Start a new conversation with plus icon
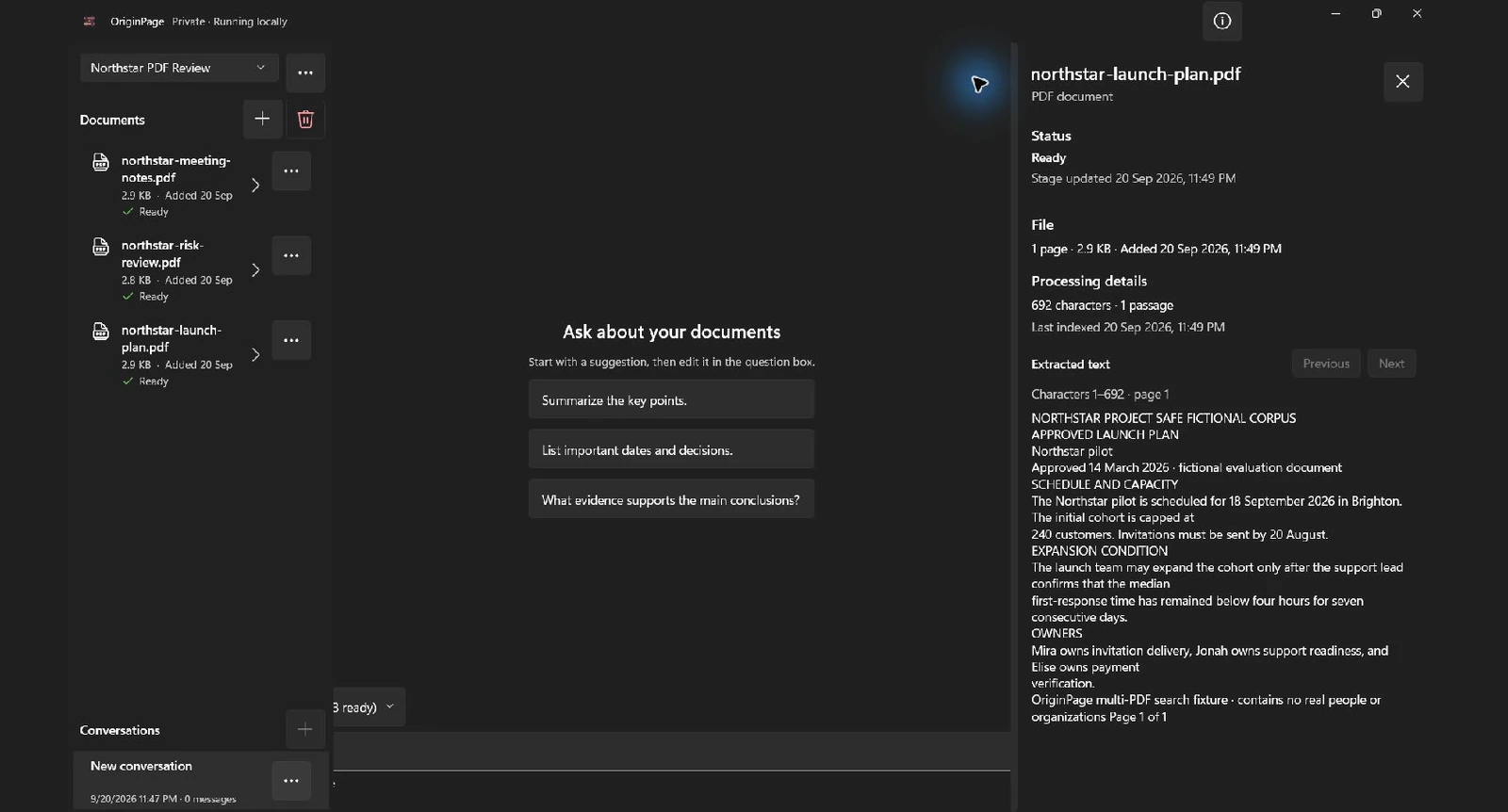 pos(304,729)
